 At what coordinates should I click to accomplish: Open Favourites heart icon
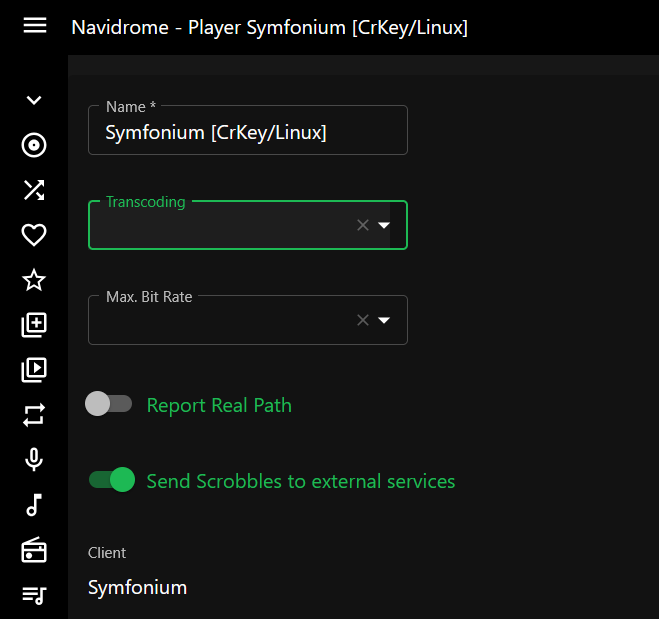click(x=34, y=235)
